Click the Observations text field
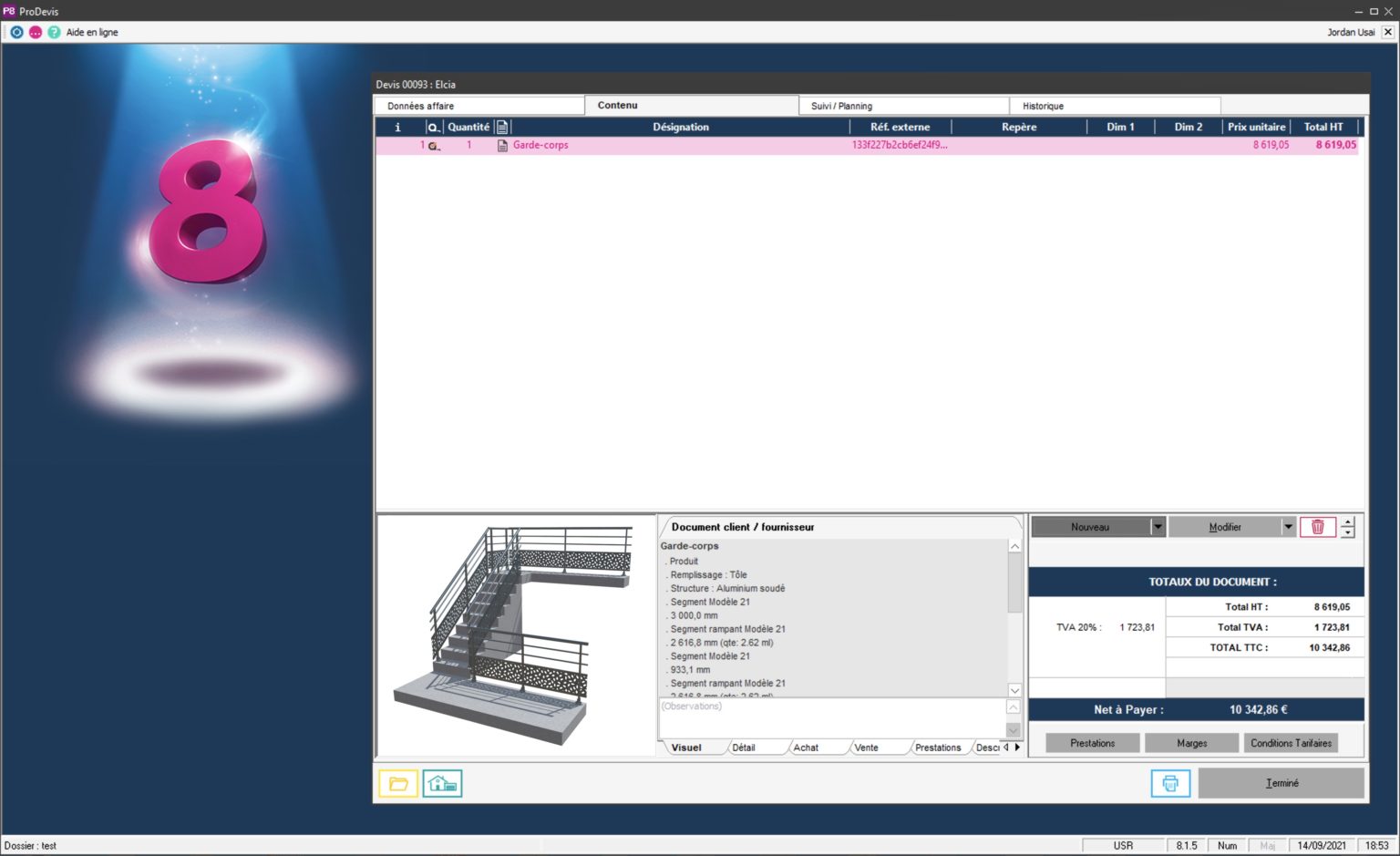Image resolution: width=1400 pixels, height=856 pixels. pyautogui.click(x=829, y=717)
